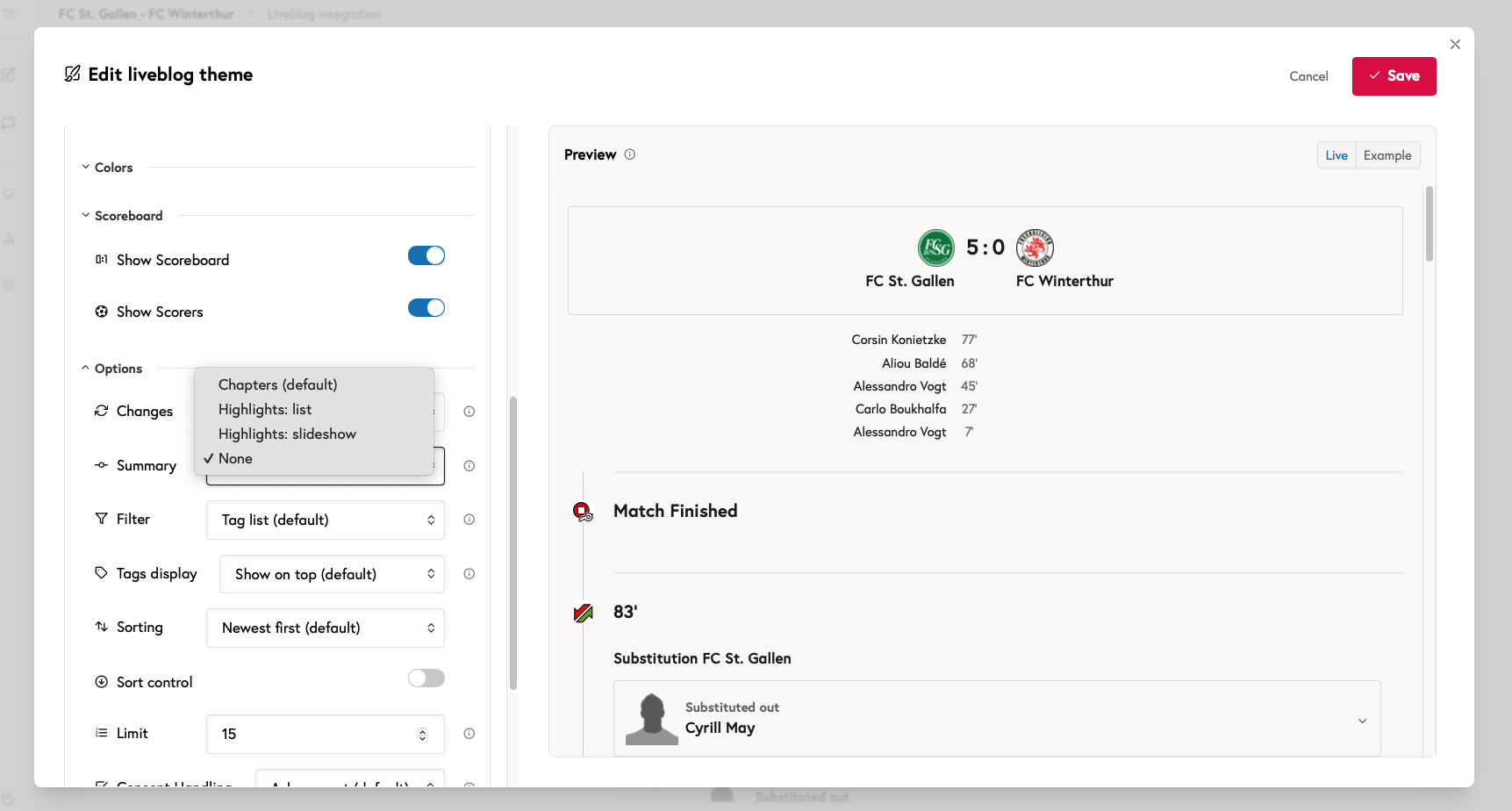The width and height of the screenshot is (1512, 811).
Task: Select Highlights: list option
Action: tap(314, 409)
